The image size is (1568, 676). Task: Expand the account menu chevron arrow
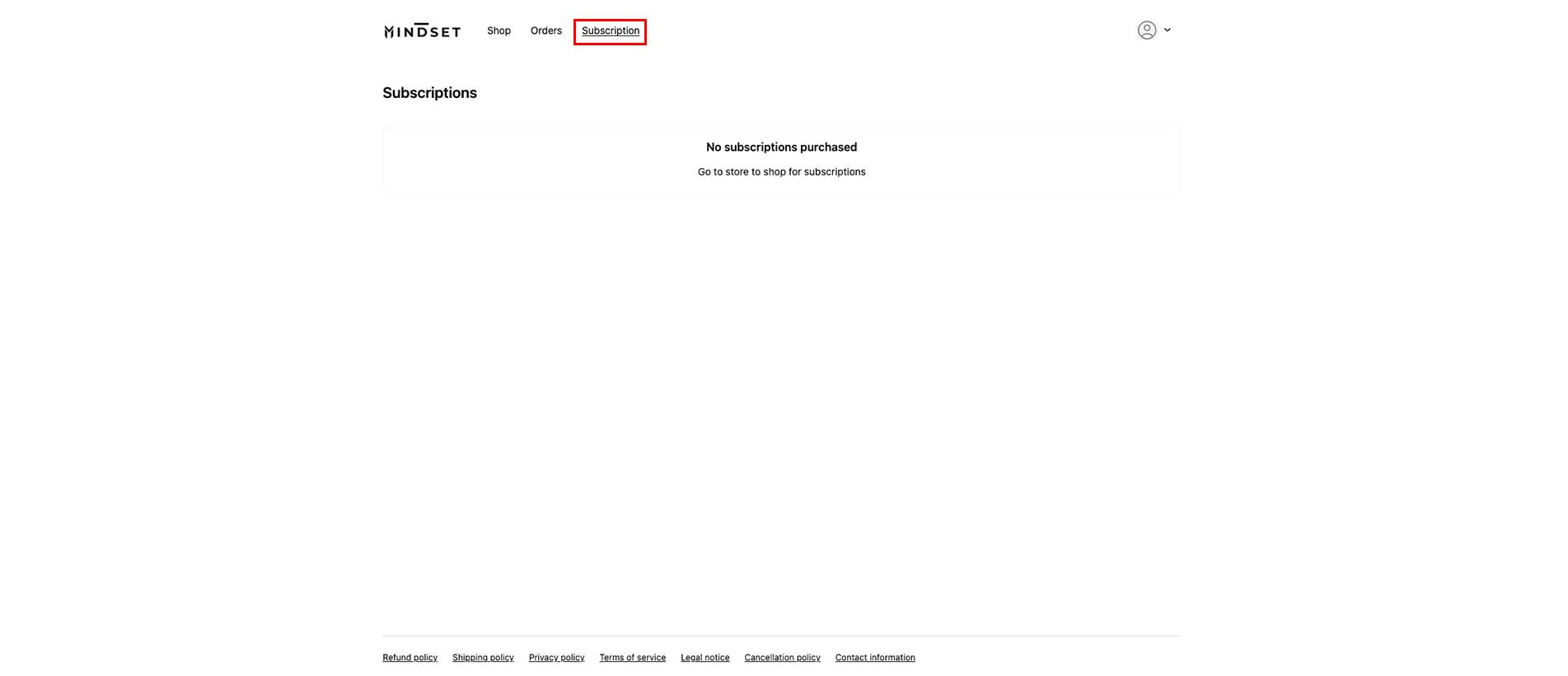1167,30
